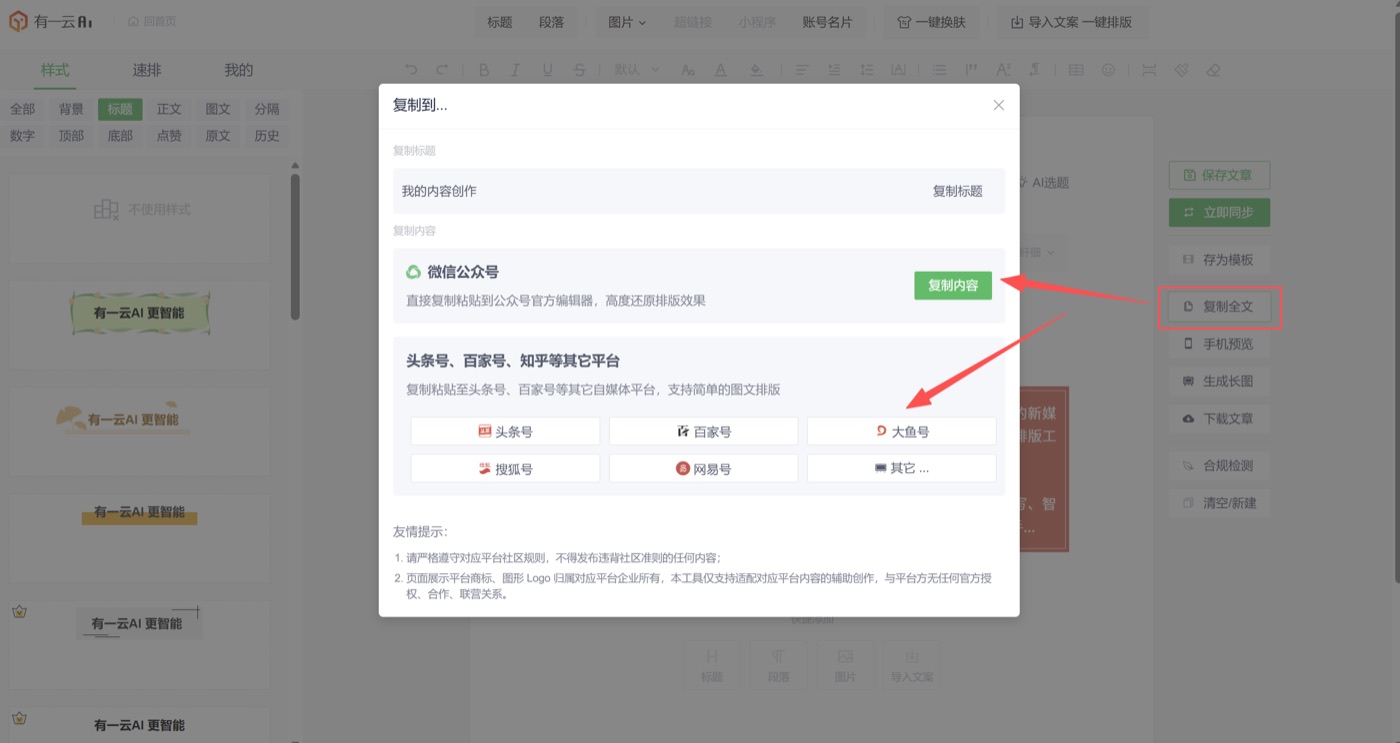Close the 复制到 dialog
This screenshot has height=743, width=1400.
point(998,105)
